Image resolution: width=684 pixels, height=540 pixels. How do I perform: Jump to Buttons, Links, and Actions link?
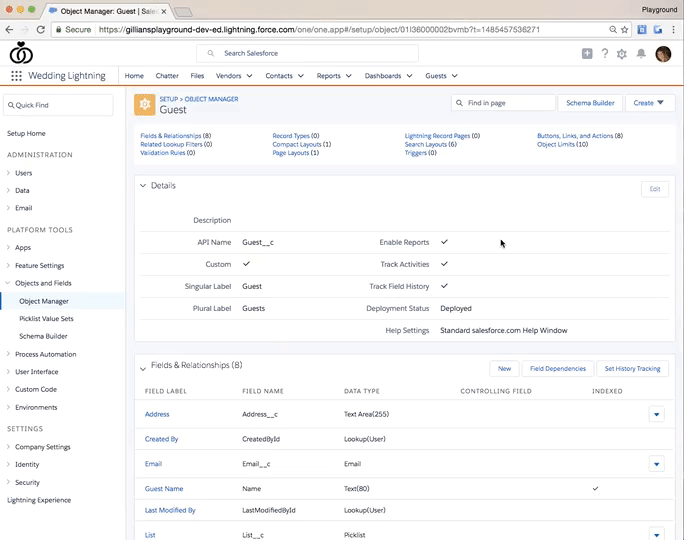click(x=580, y=136)
